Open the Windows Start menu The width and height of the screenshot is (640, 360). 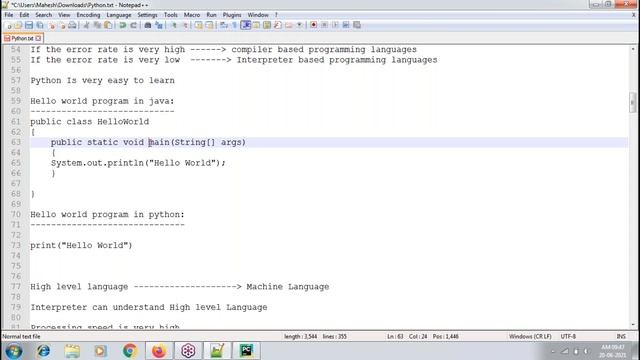[14, 351]
